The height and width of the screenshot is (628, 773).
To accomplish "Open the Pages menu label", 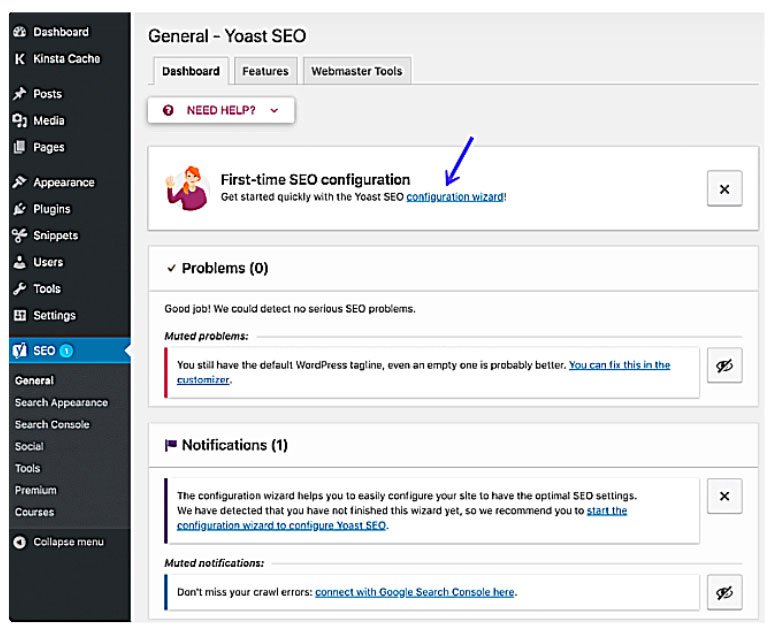I will [x=49, y=147].
